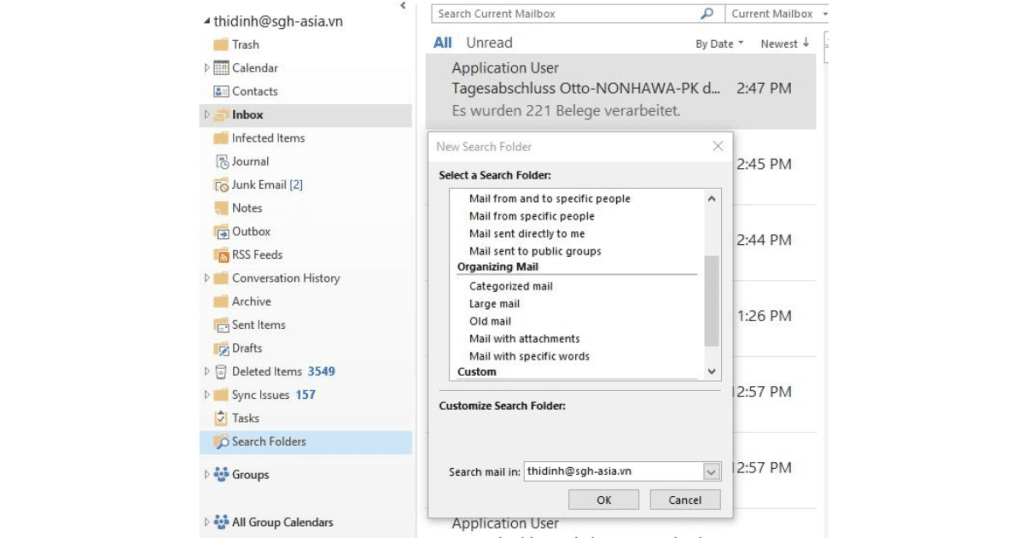Click the Contacts card icon

click(221, 91)
